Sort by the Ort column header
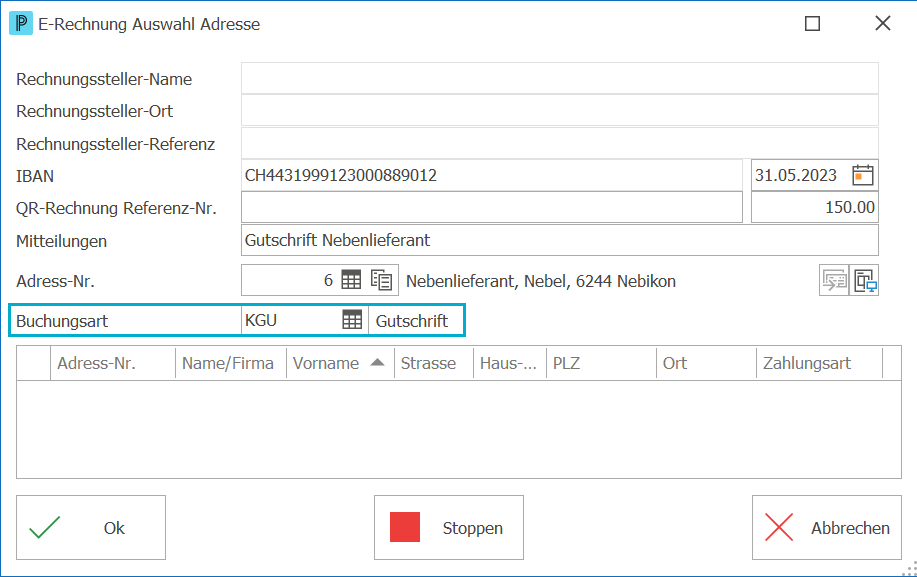The image size is (917, 577). 706,363
